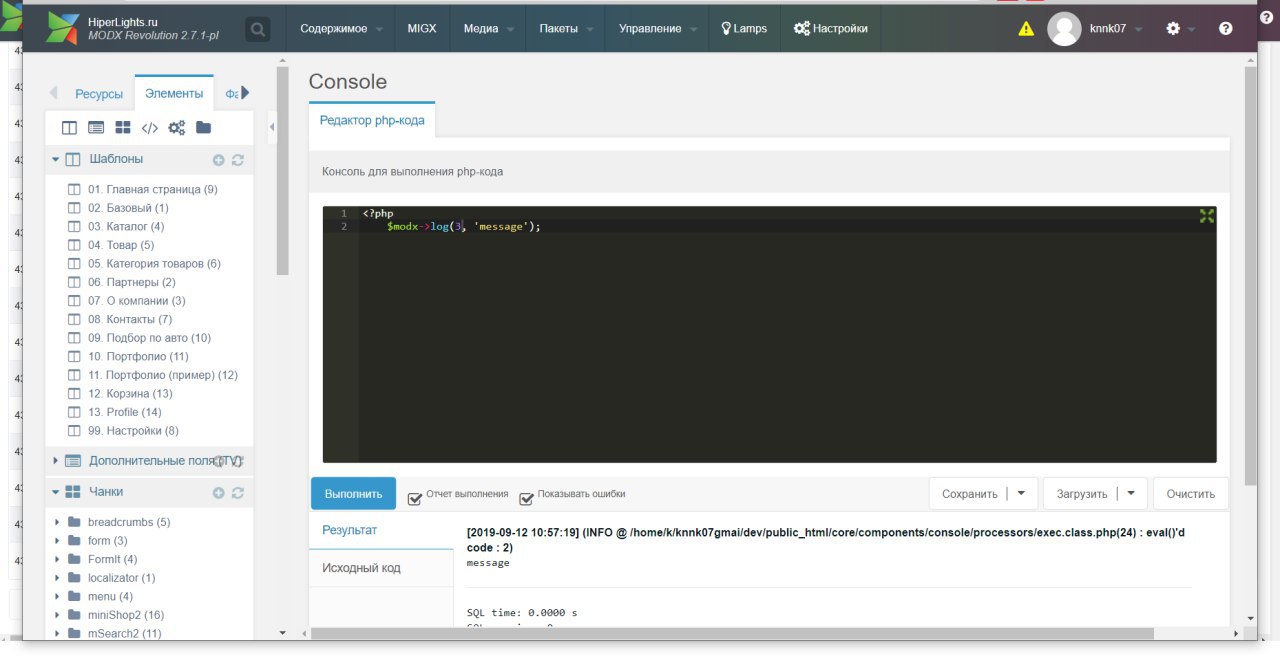This screenshot has width=1280, height=656.
Task: Open the Результат tab
Action: [381, 530]
